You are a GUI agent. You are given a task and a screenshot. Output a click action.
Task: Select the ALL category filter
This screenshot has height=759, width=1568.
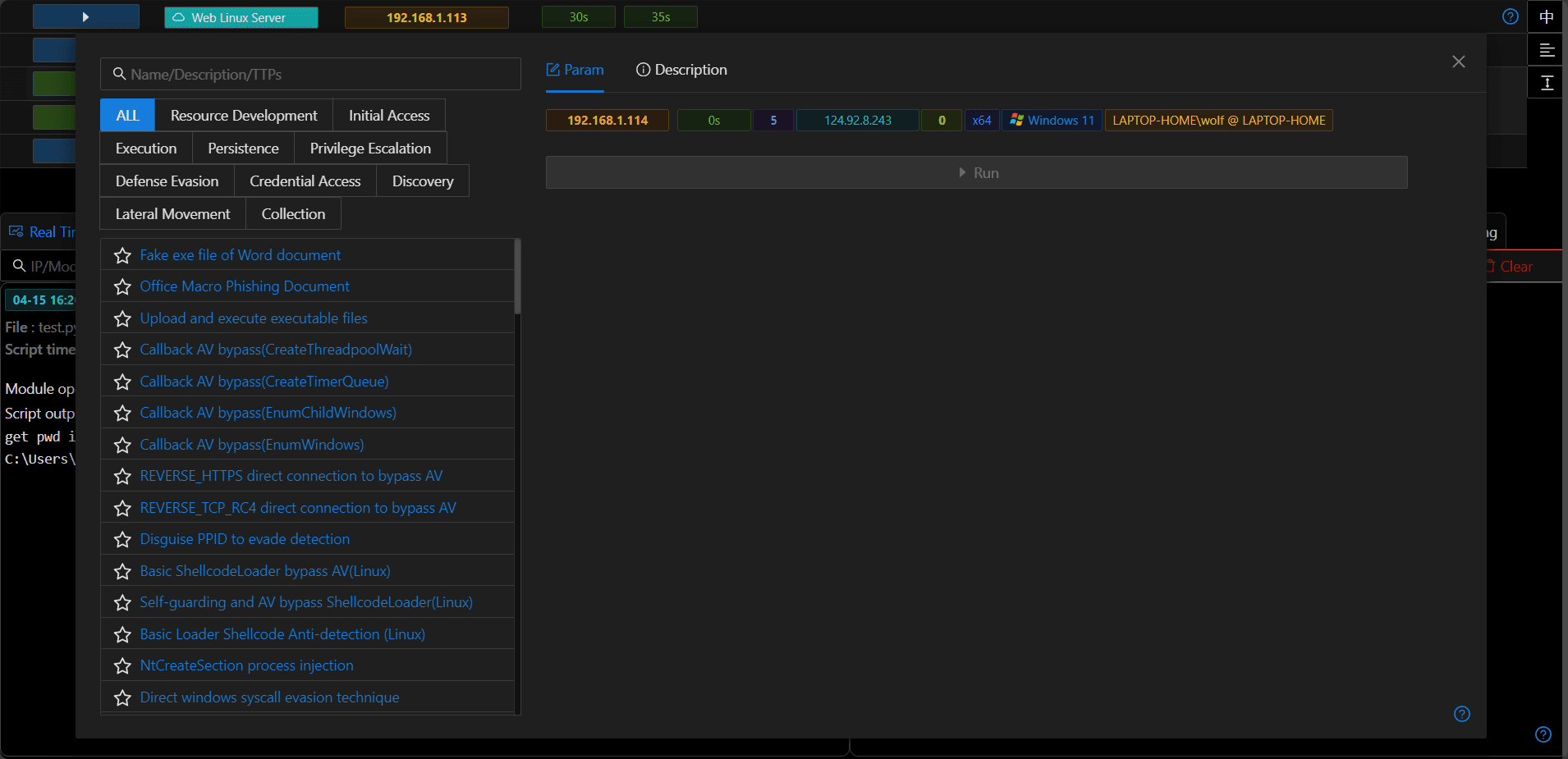(x=127, y=116)
